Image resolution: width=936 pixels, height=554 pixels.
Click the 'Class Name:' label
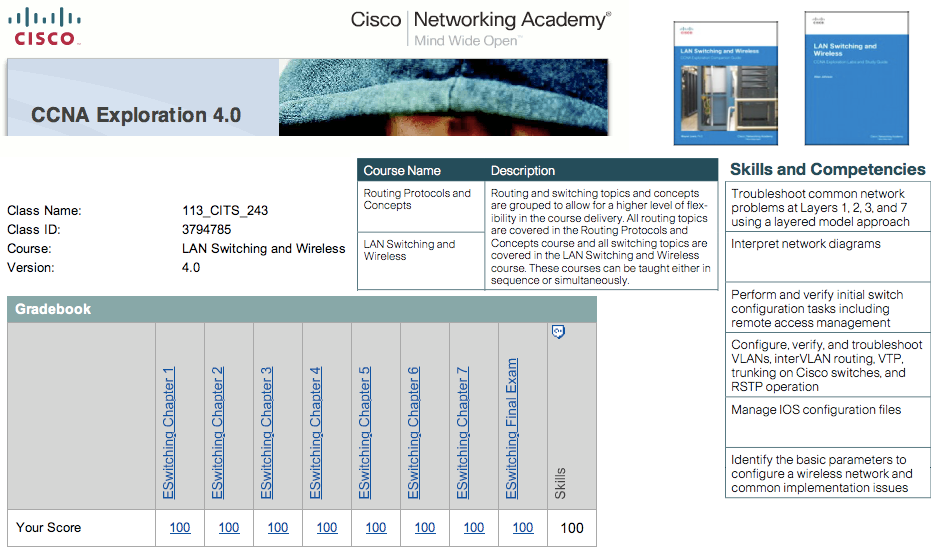tap(44, 211)
